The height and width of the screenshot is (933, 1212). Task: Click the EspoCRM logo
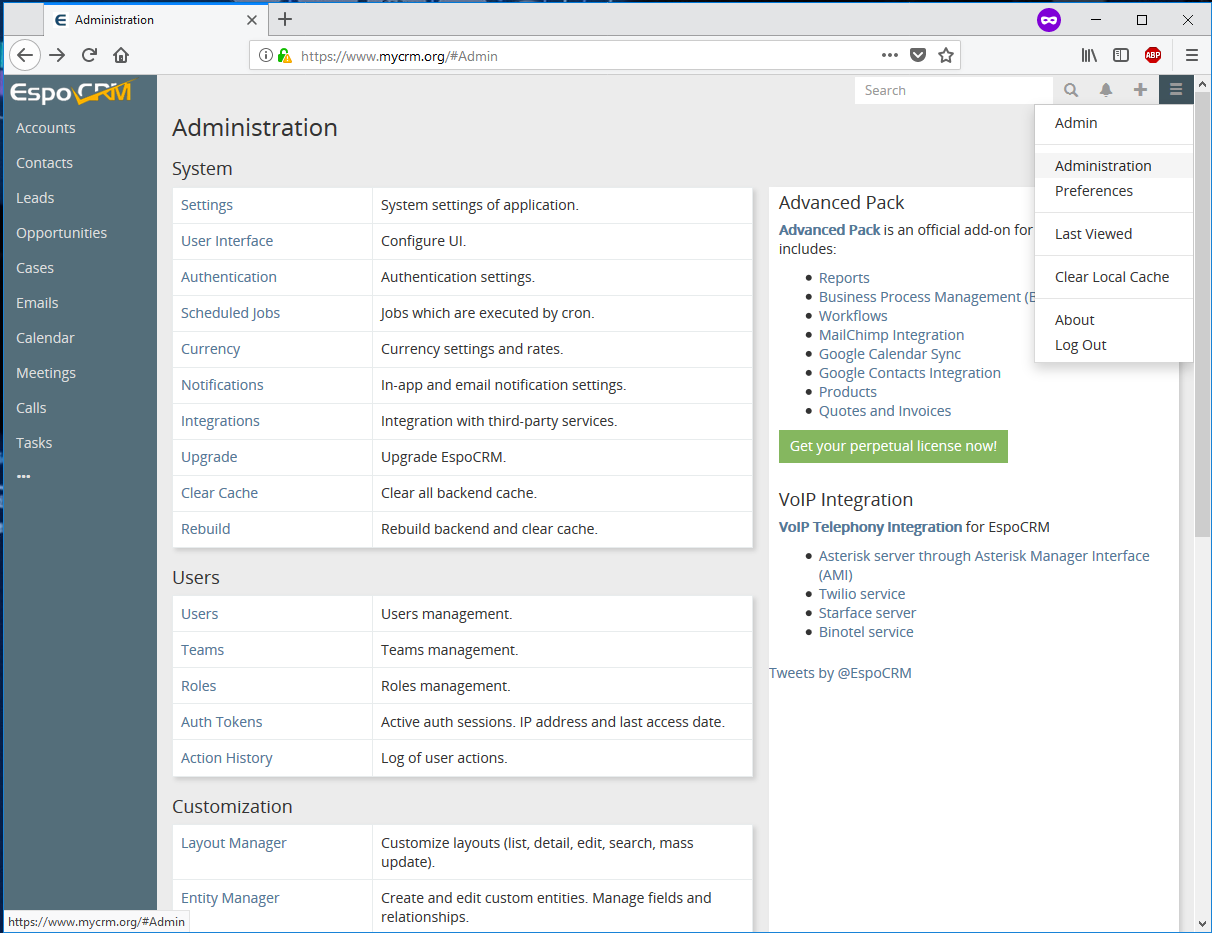click(70, 93)
